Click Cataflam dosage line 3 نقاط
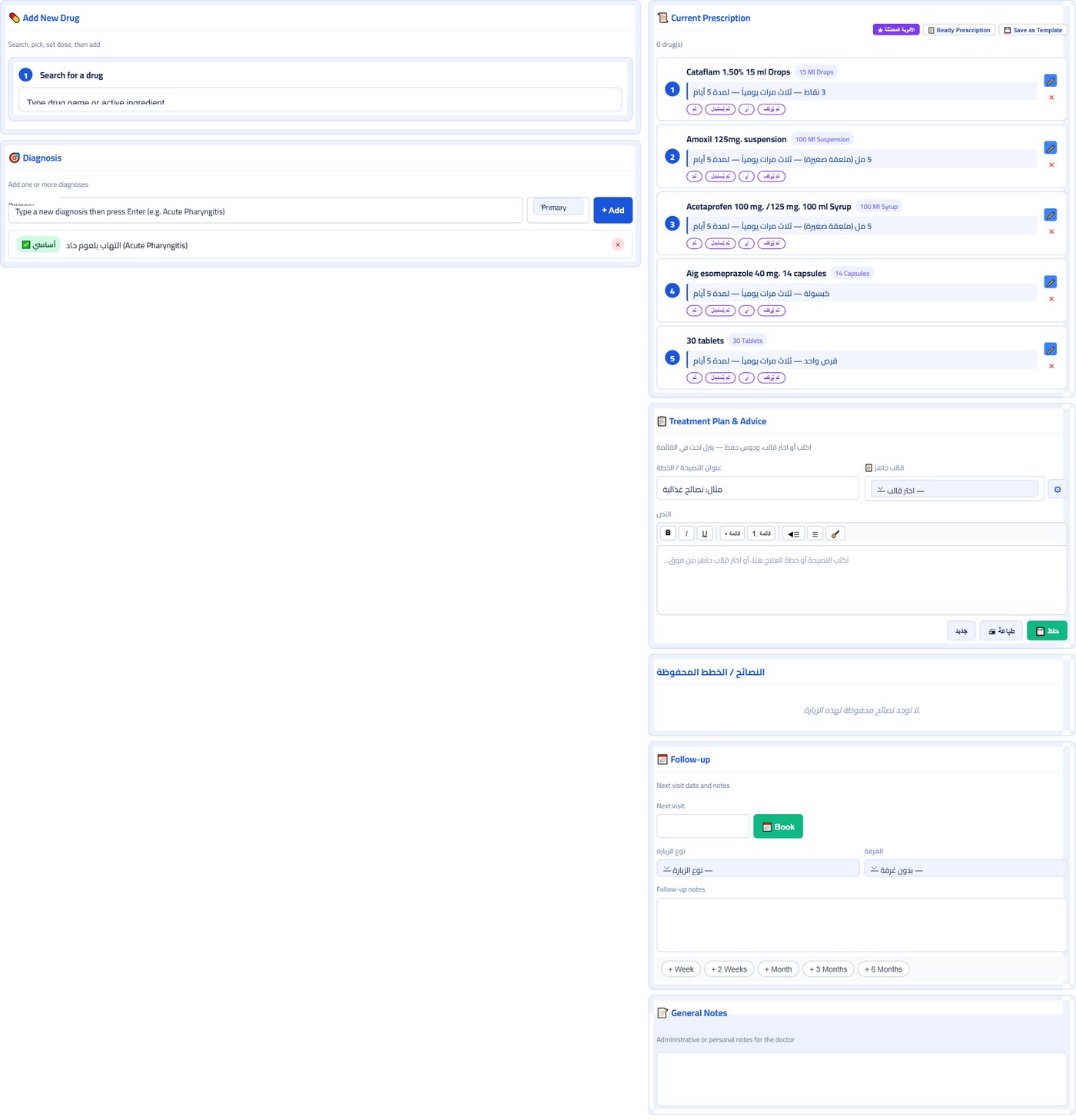Screen dimensions: 1076x1120 click(862, 92)
